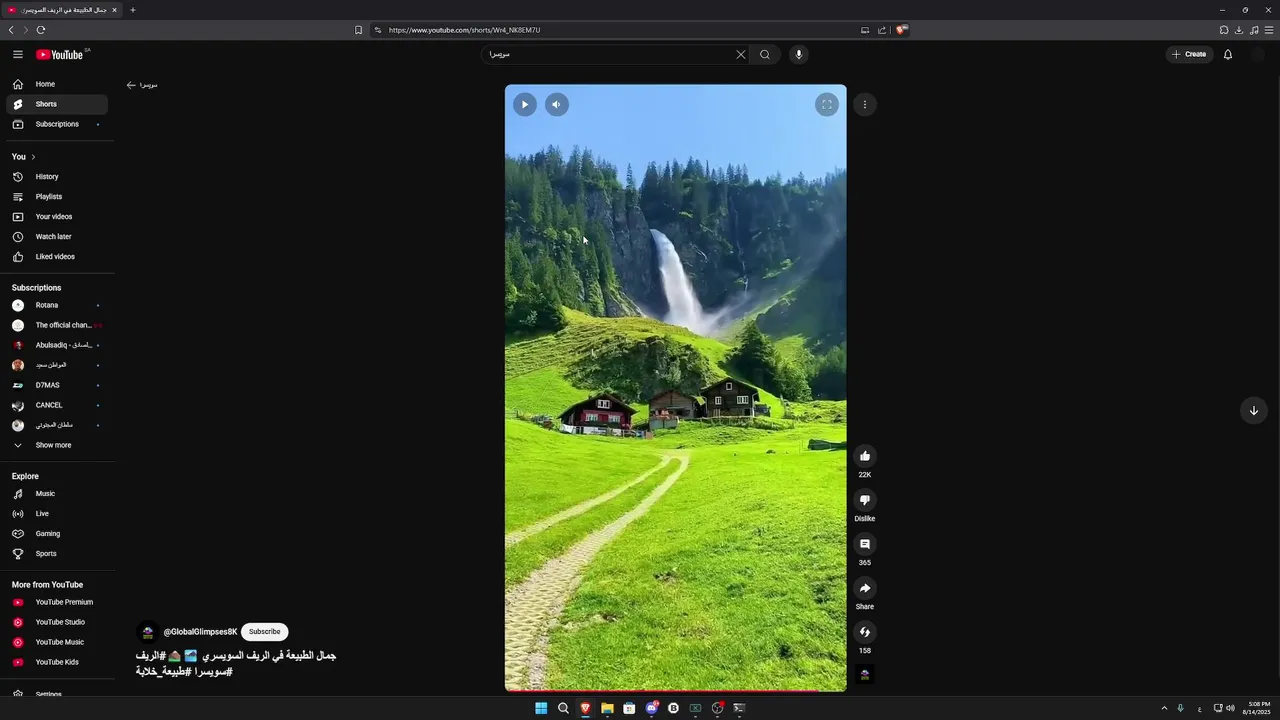Bookmark this page in the browser

coord(358,30)
